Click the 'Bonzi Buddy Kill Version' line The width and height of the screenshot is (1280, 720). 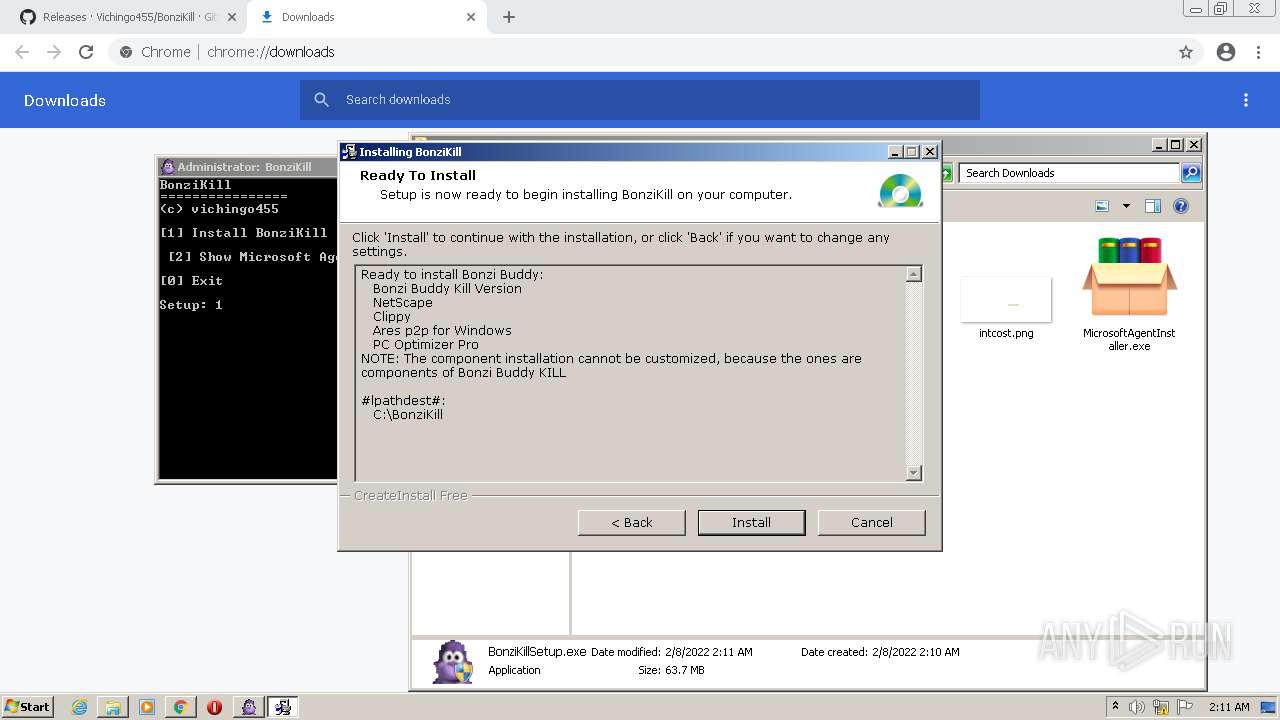tap(447, 288)
